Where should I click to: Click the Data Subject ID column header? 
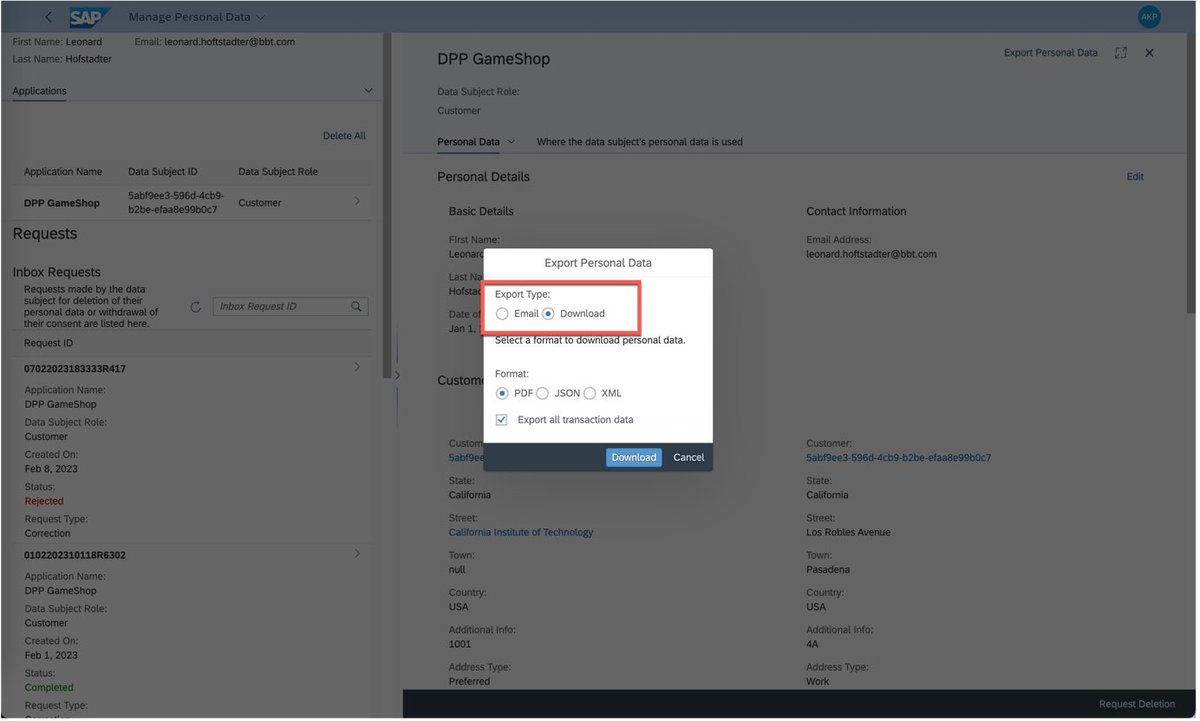[x=163, y=172]
